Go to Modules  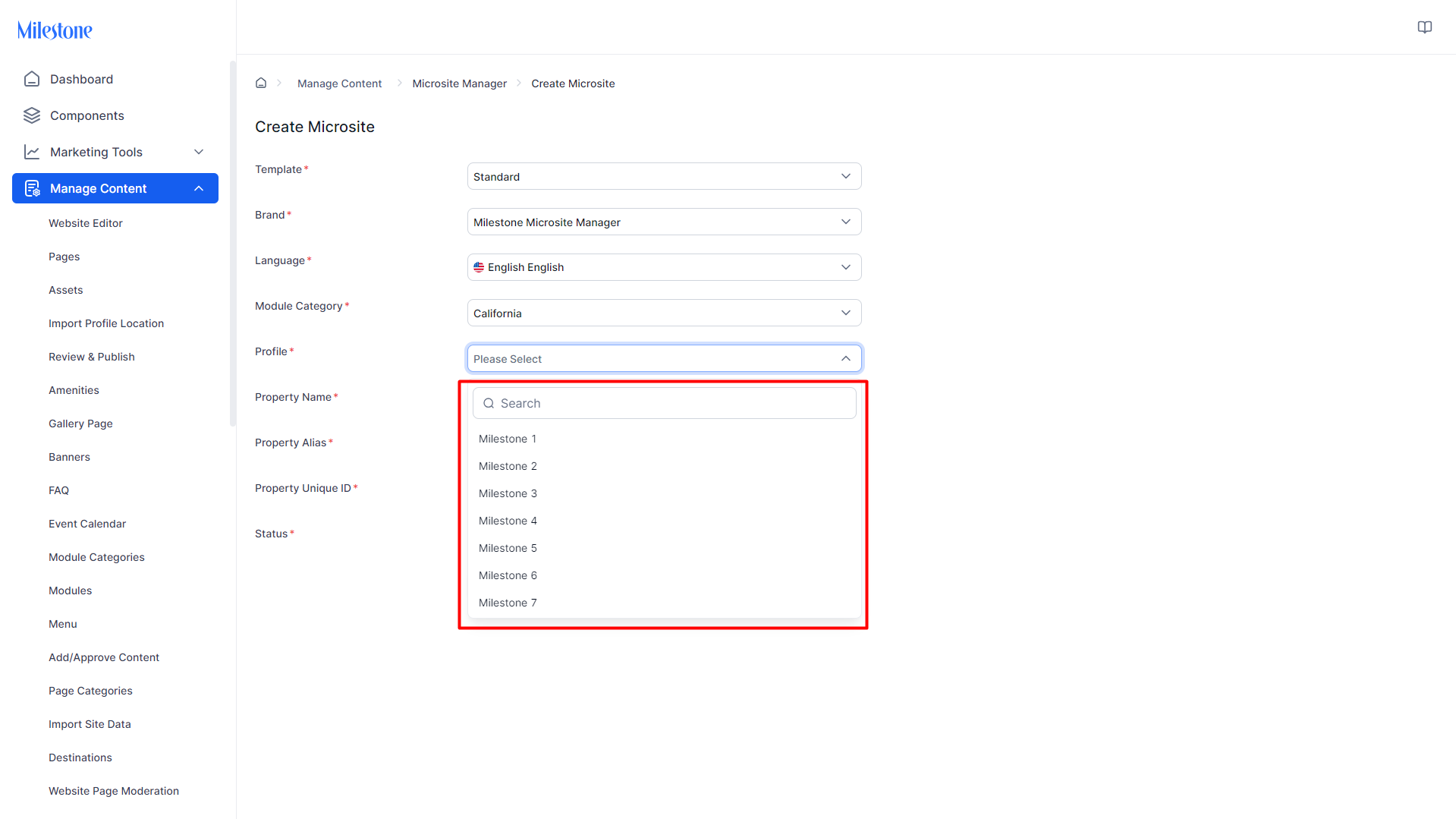[x=70, y=591]
